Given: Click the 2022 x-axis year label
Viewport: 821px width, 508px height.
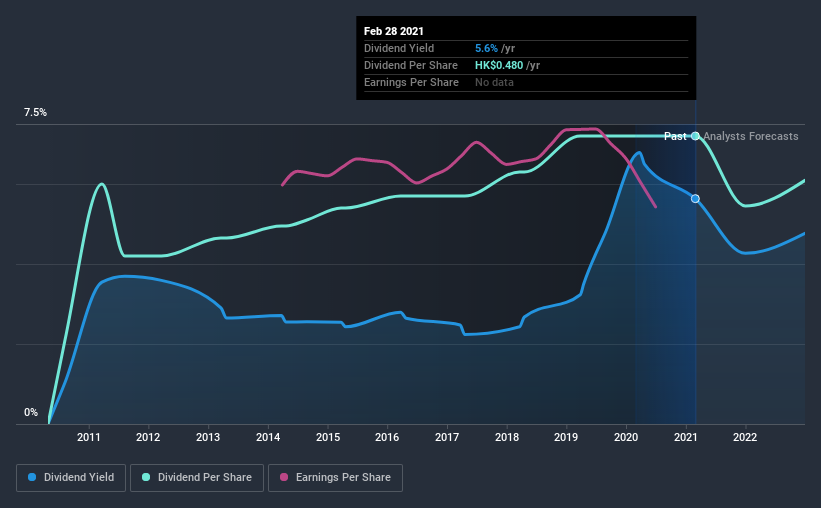Looking at the screenshot, I should pyautogui.click(x=745, y=437).
